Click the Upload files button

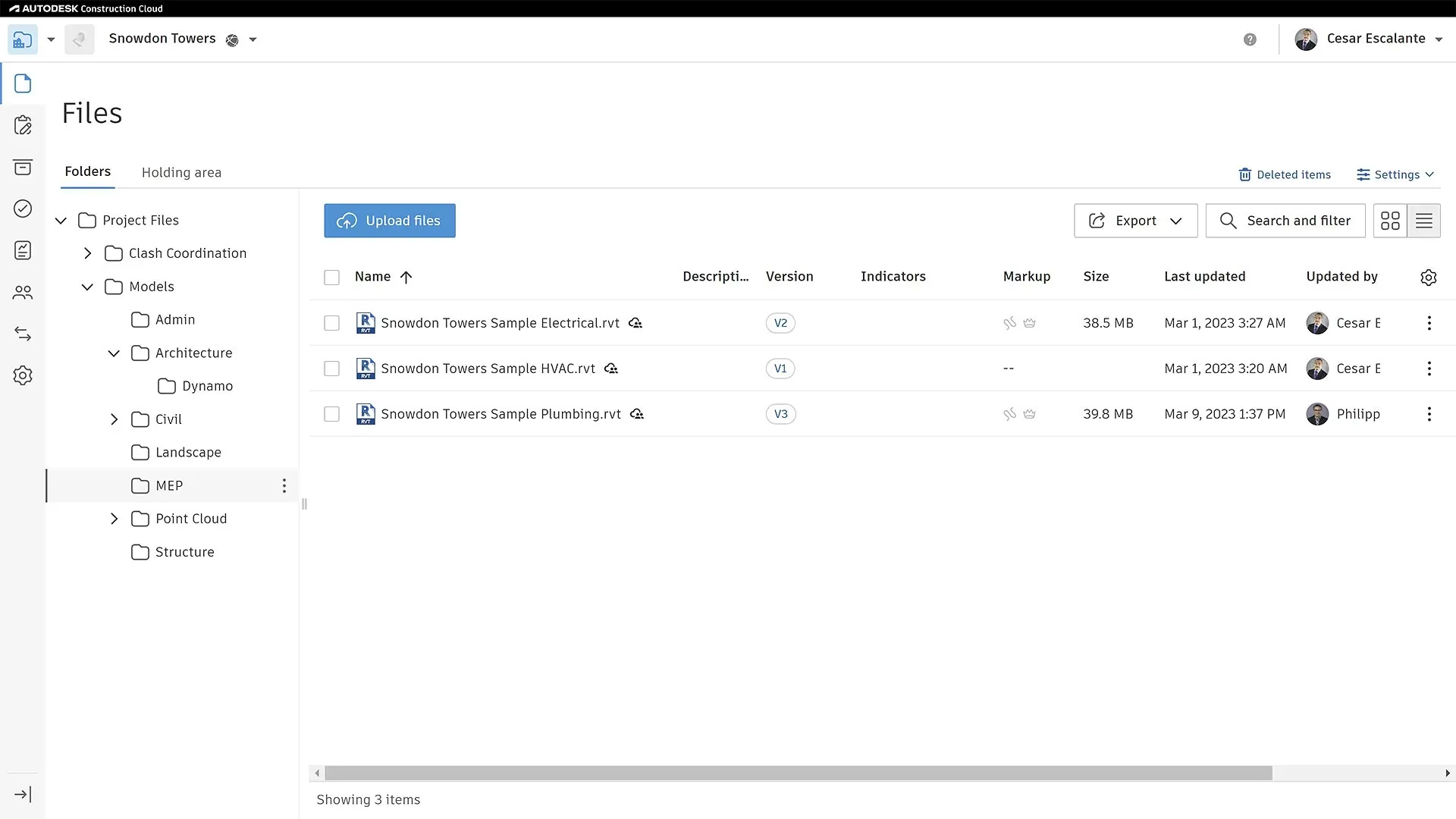[x=390, y=221]
